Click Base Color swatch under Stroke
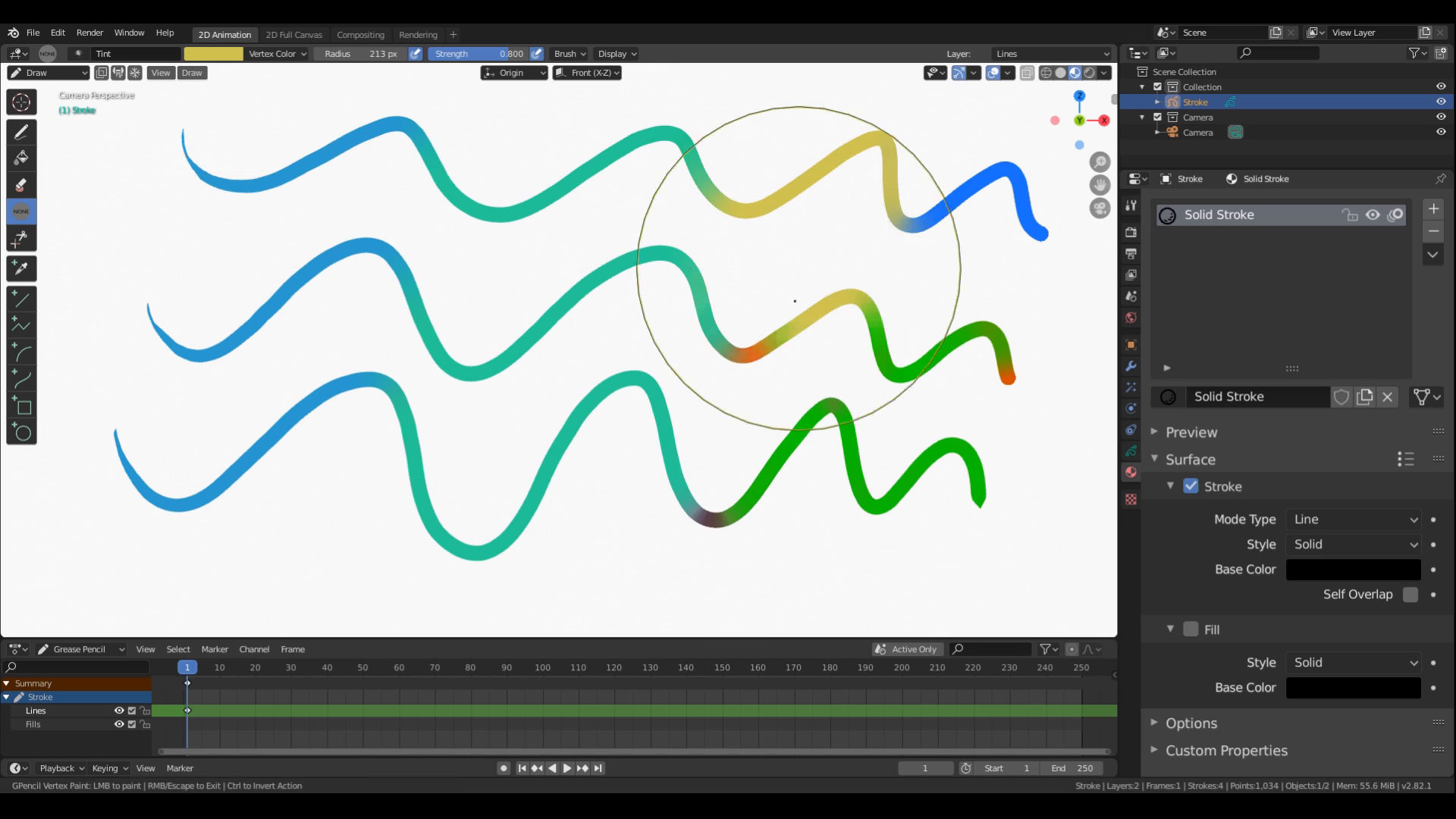This screenshot has width=1456, height=819. 1354,570
